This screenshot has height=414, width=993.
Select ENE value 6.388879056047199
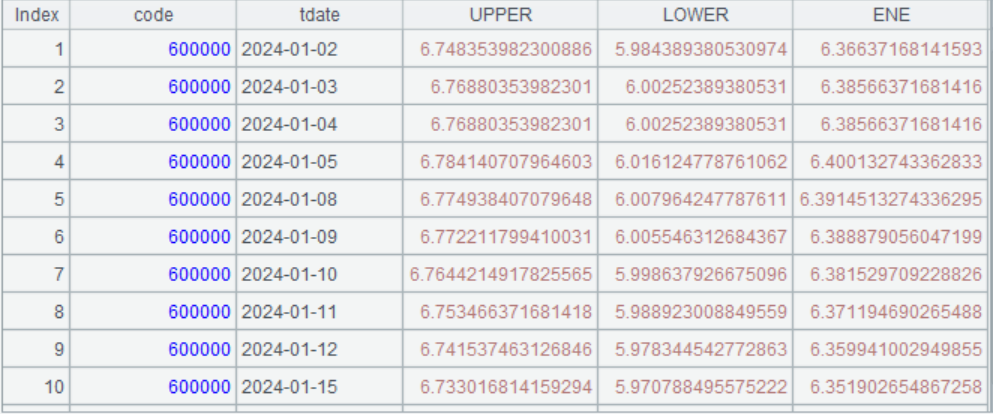click(890, 237)
